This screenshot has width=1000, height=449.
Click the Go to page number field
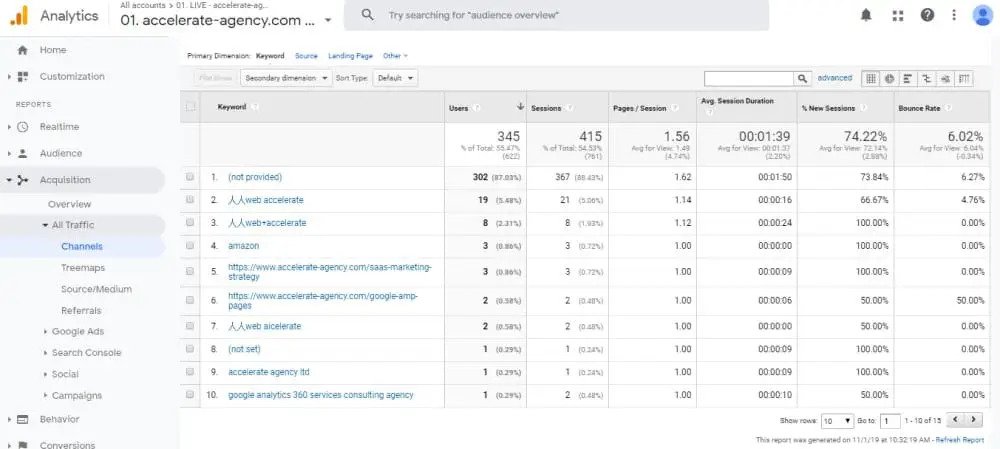point(890,421)
